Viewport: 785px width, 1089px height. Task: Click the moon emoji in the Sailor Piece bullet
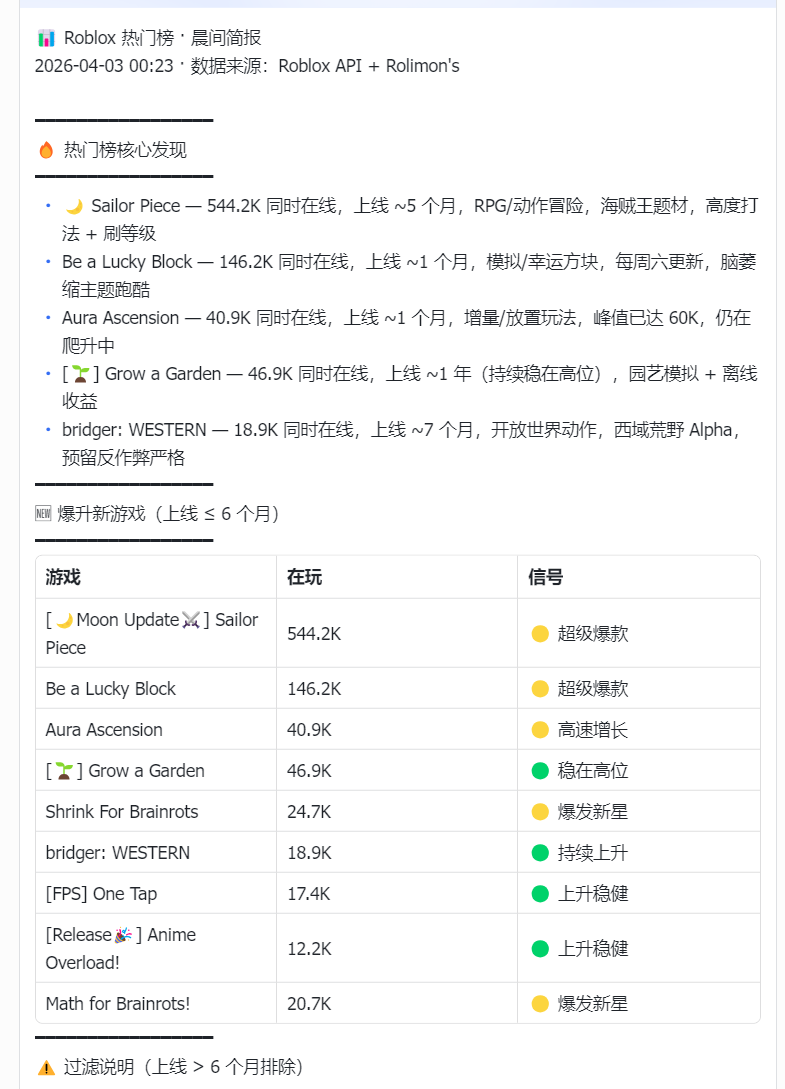(x=74, y=206)
